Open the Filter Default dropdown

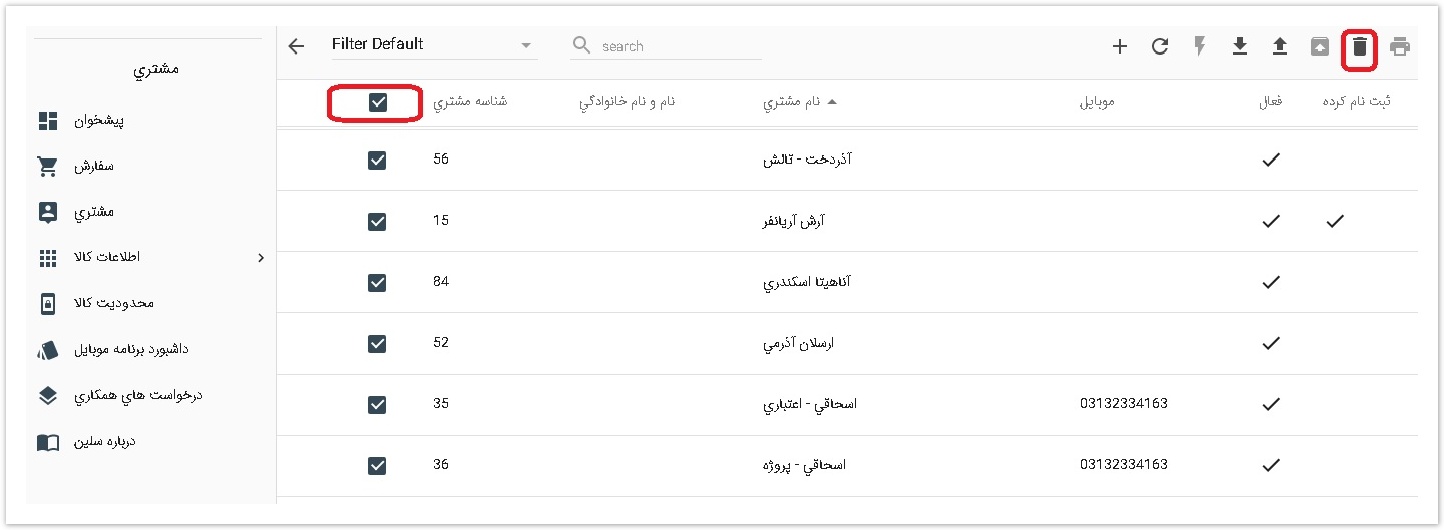pos(434,45)
